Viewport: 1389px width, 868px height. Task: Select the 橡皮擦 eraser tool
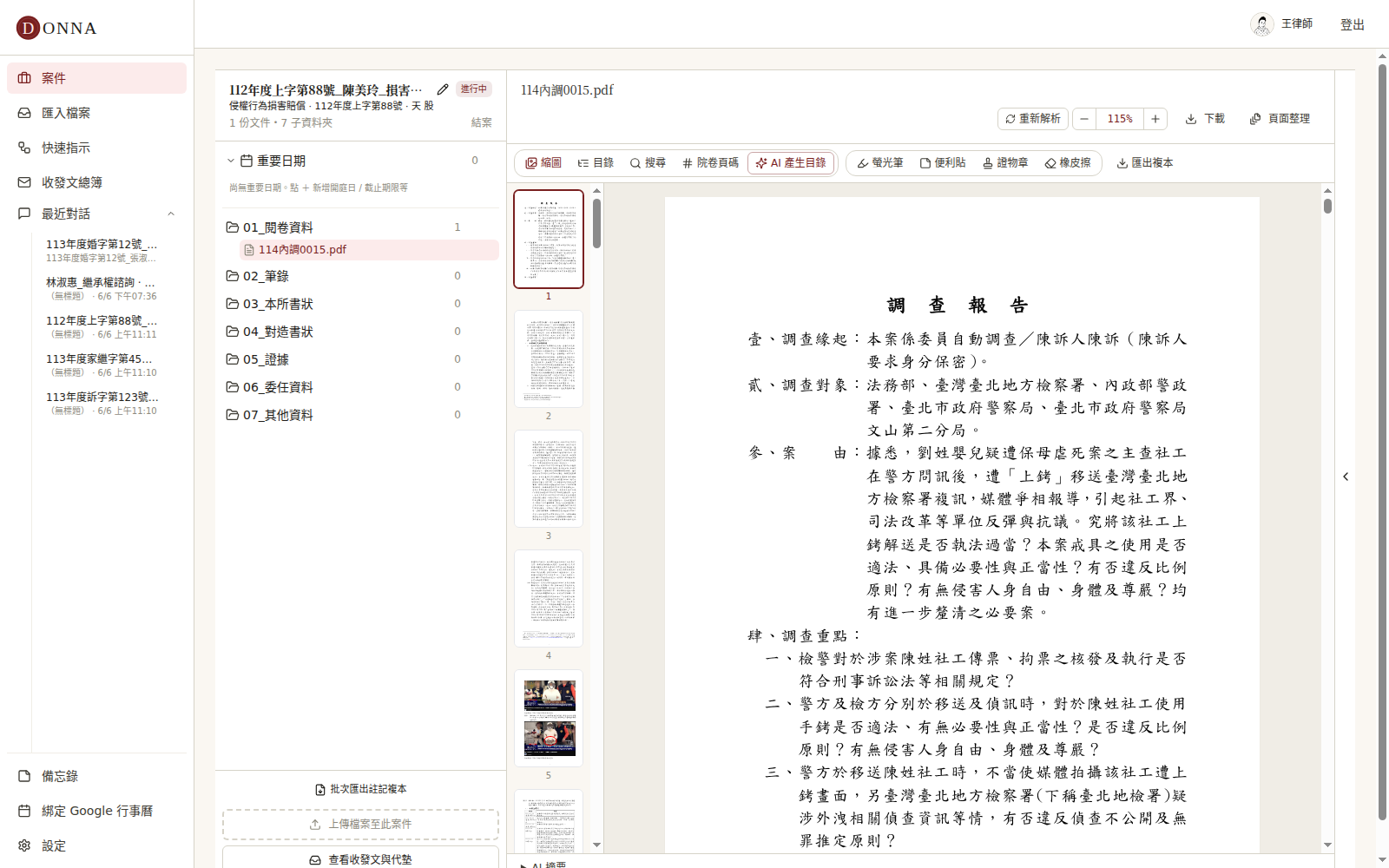1068,163
